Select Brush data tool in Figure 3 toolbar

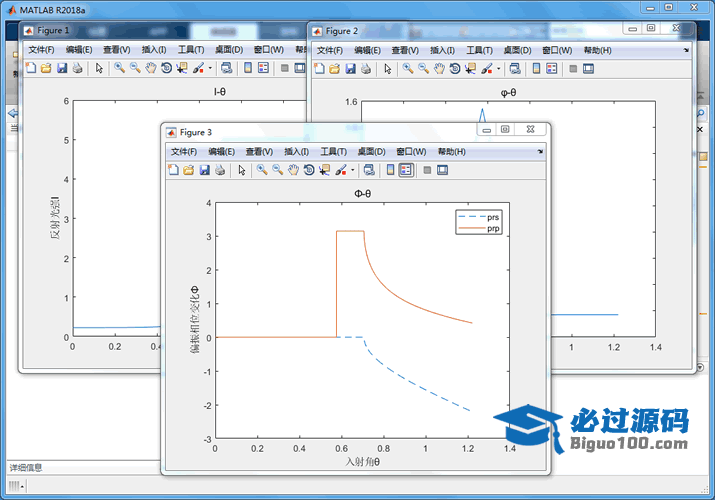coord(341,170)
